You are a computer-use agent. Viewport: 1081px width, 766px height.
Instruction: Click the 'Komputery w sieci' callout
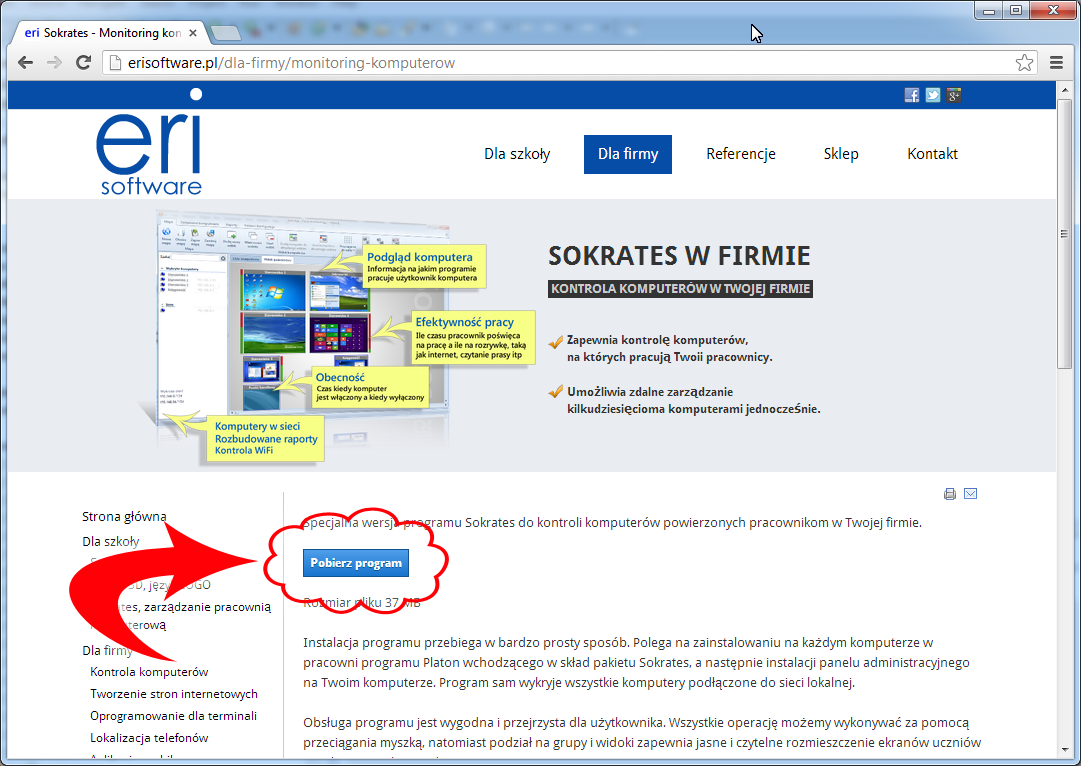click(x=265, y=438)
